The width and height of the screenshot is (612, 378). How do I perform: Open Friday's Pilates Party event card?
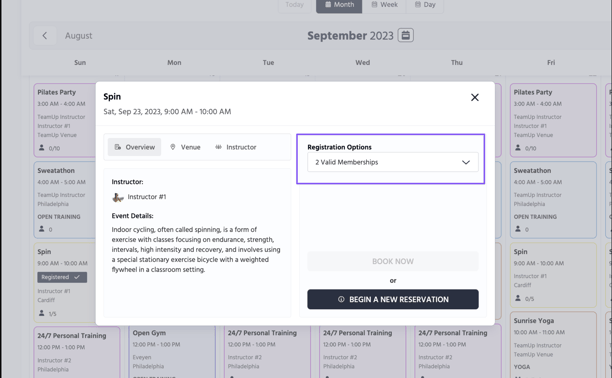pyautogui.click(x=553, y=120)
